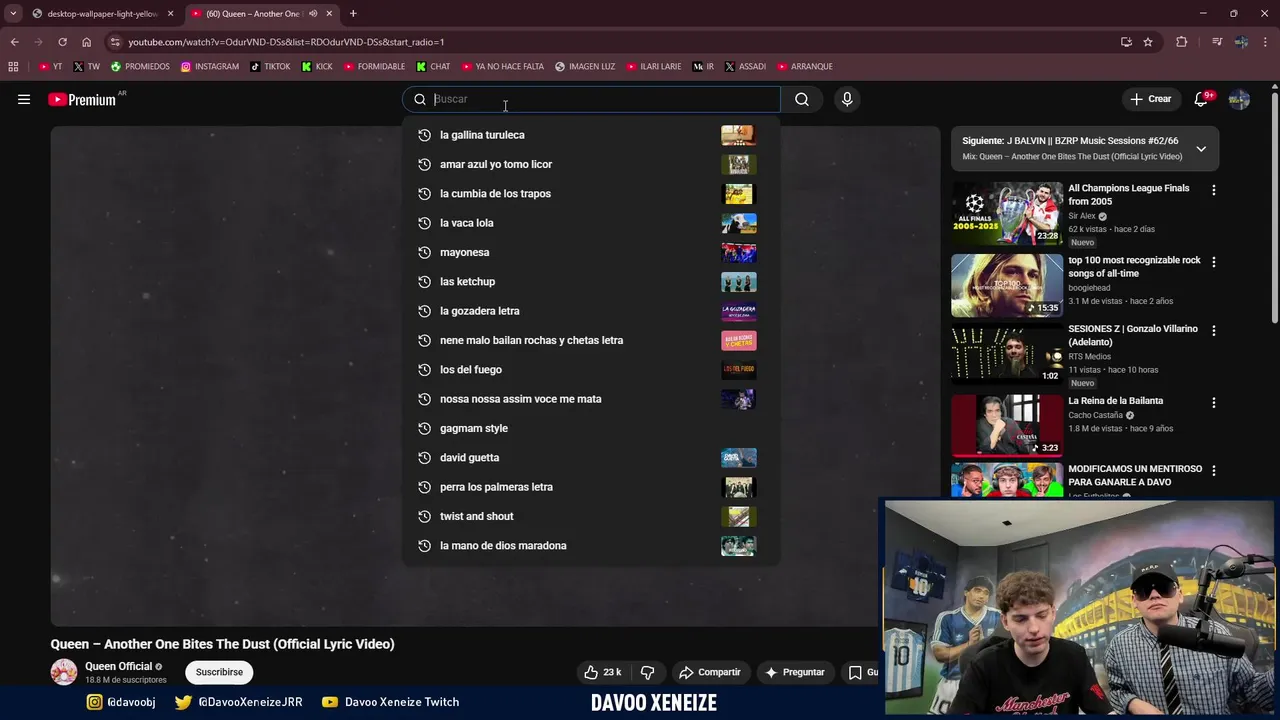The image size is (1280, 720).
Task: Click the address bar URL
Action: [286, 42]
